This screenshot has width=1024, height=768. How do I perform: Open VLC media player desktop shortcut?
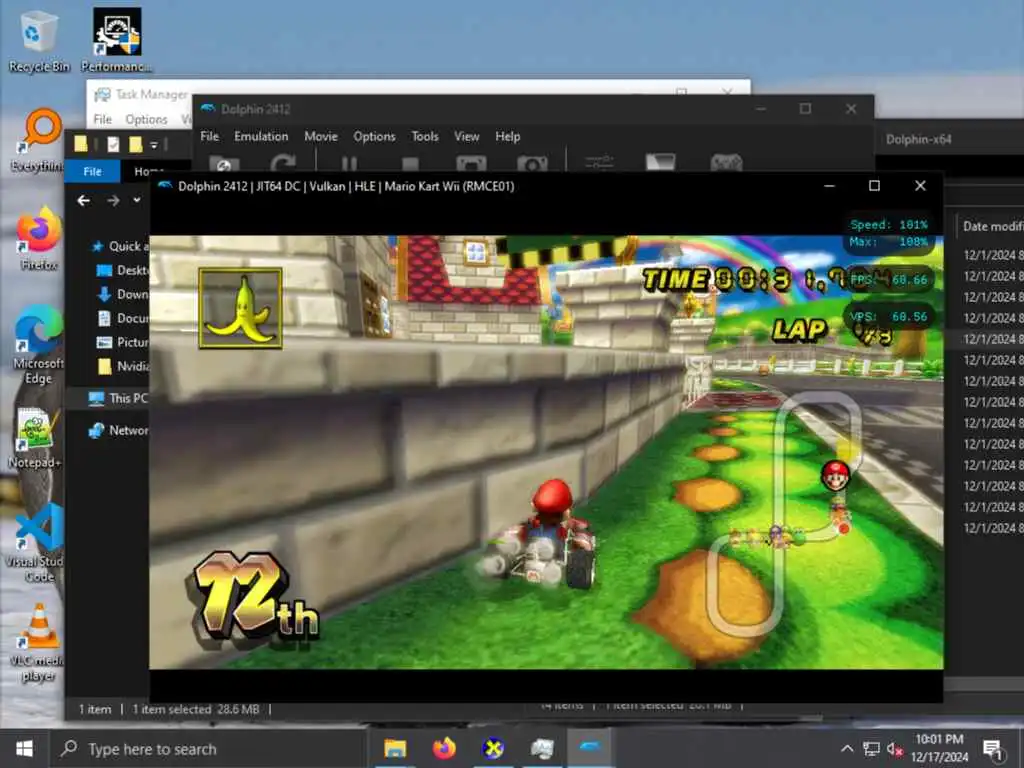click(x=38, y=643)
